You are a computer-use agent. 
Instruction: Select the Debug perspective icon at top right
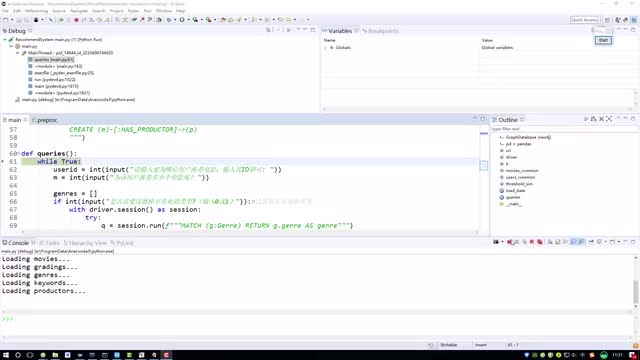click(x=634, y=20)
